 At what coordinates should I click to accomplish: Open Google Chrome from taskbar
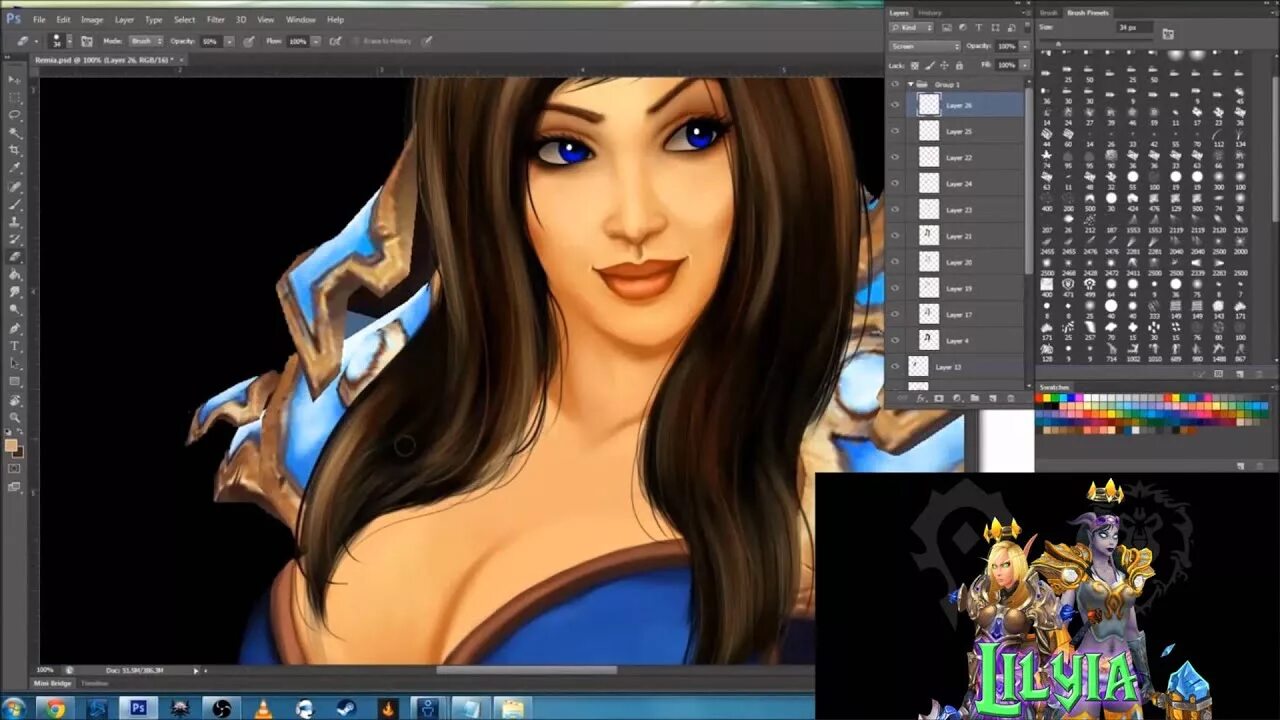tap(56, 708)
